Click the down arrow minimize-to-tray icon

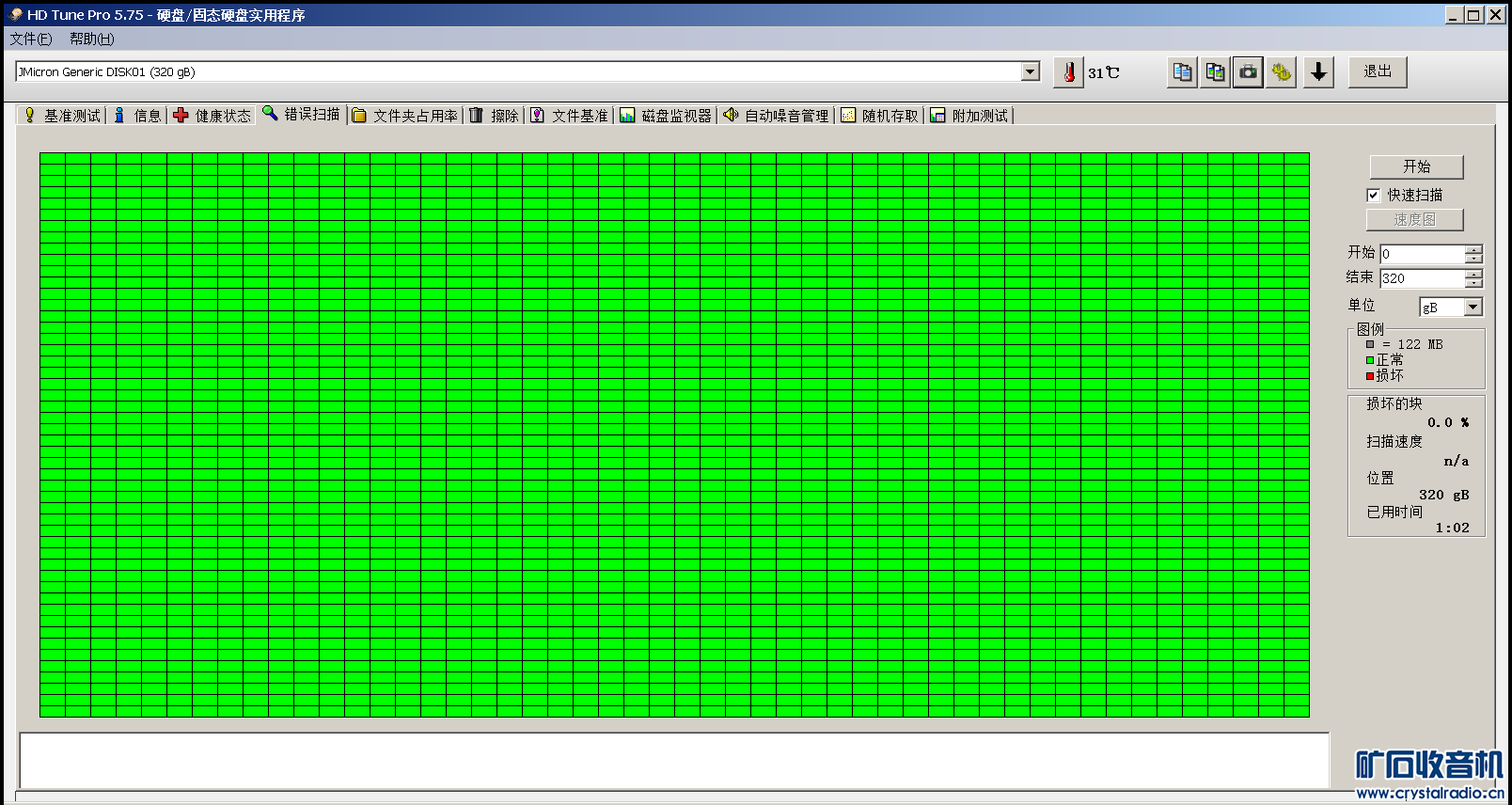[1319, 72]
